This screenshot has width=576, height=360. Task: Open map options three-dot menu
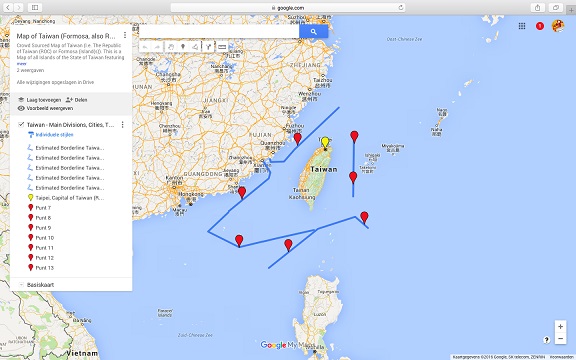tap(125, 35)
